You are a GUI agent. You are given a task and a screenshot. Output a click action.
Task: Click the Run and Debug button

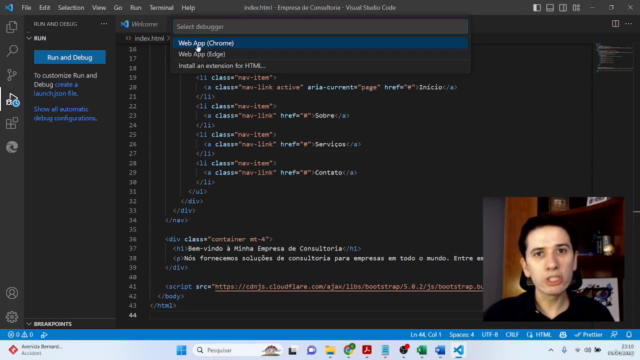point(70,57)
